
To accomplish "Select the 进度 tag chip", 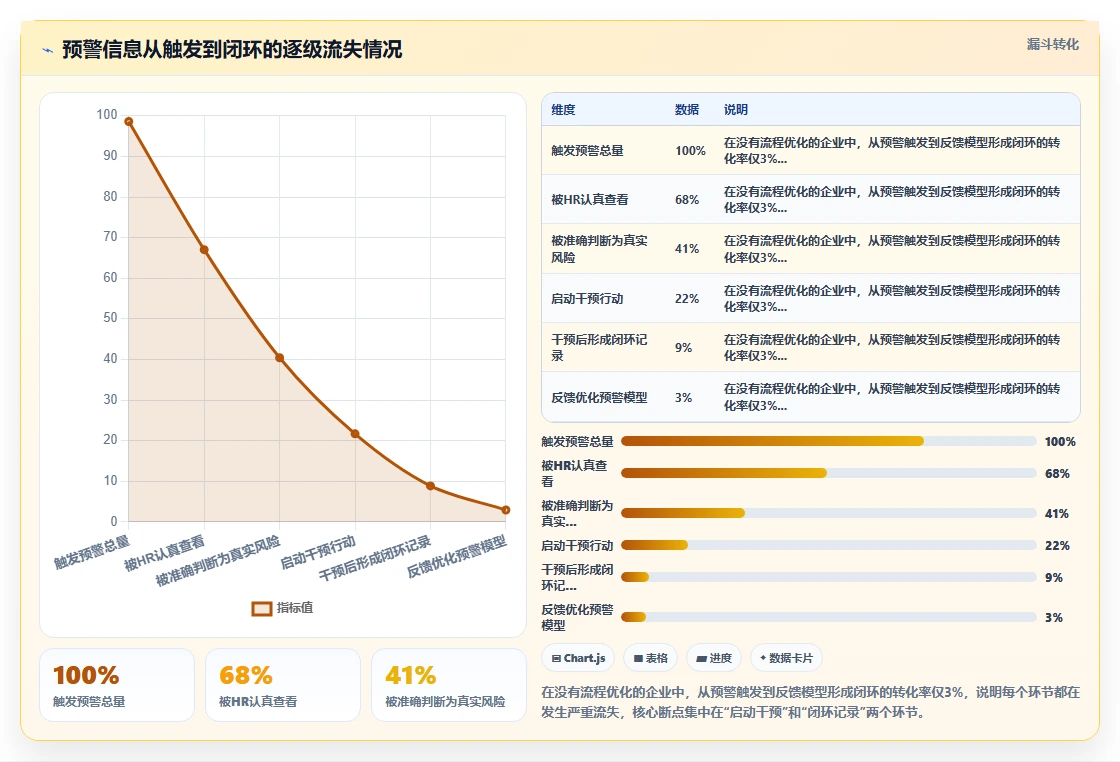I will 714,658.
